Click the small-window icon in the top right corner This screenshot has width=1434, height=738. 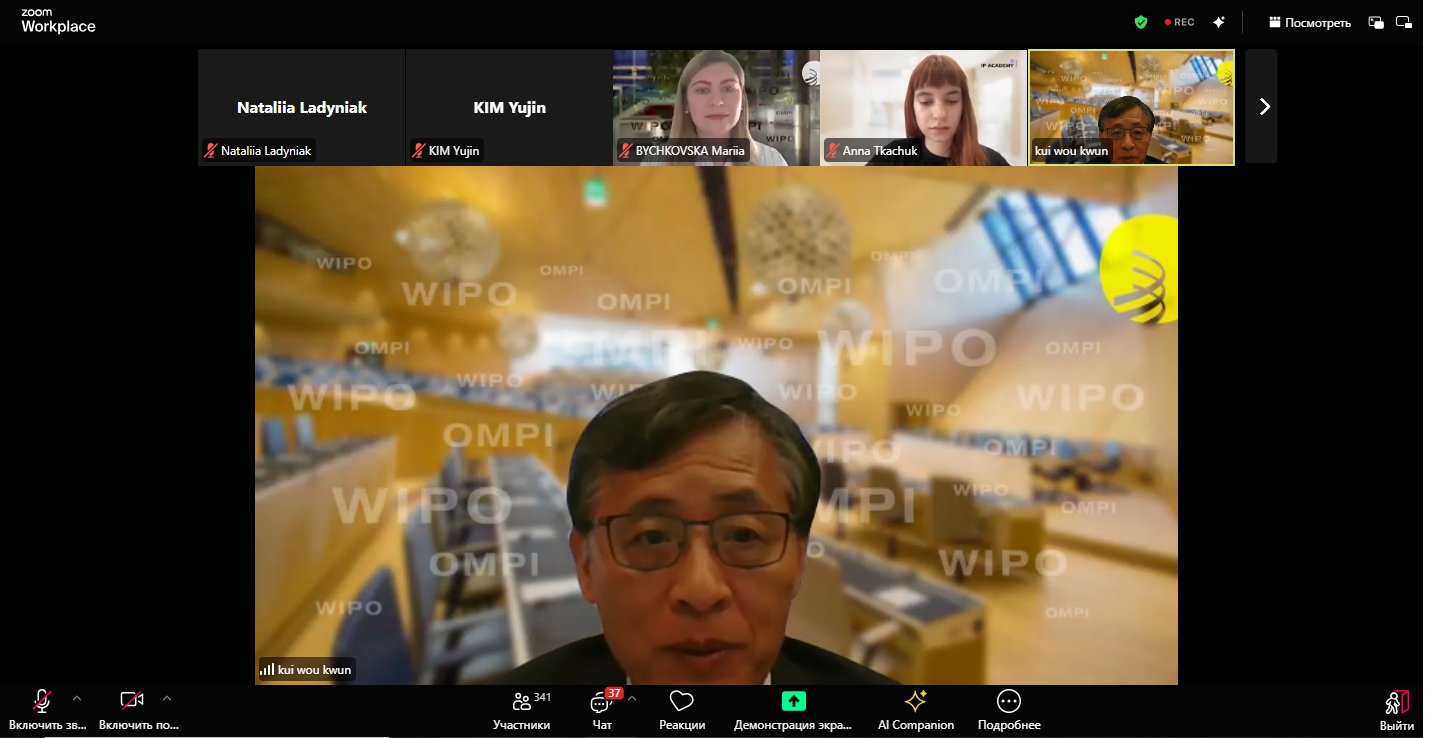(1404, 22)
